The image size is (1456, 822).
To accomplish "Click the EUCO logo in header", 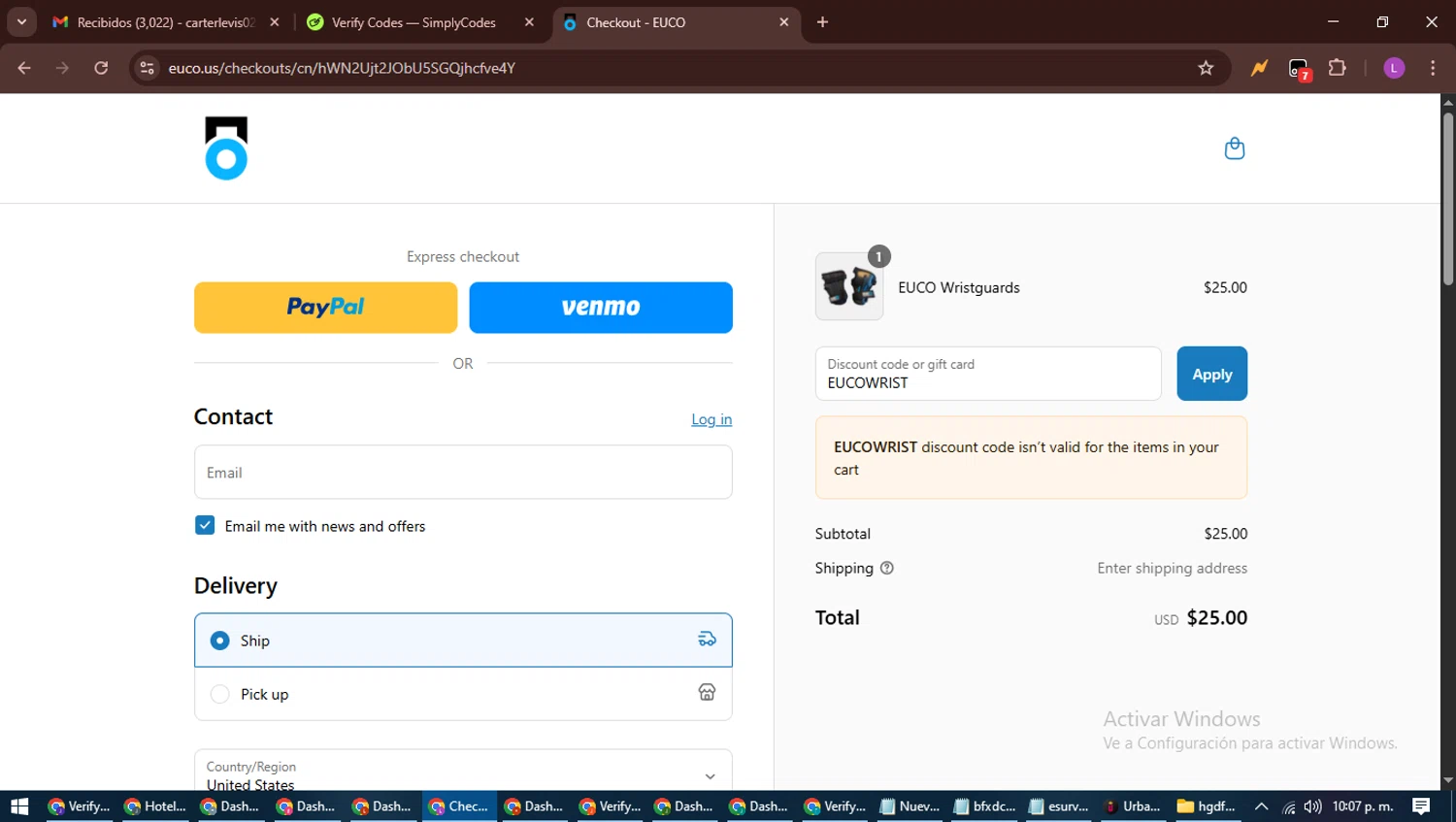I will pos(226,148).
